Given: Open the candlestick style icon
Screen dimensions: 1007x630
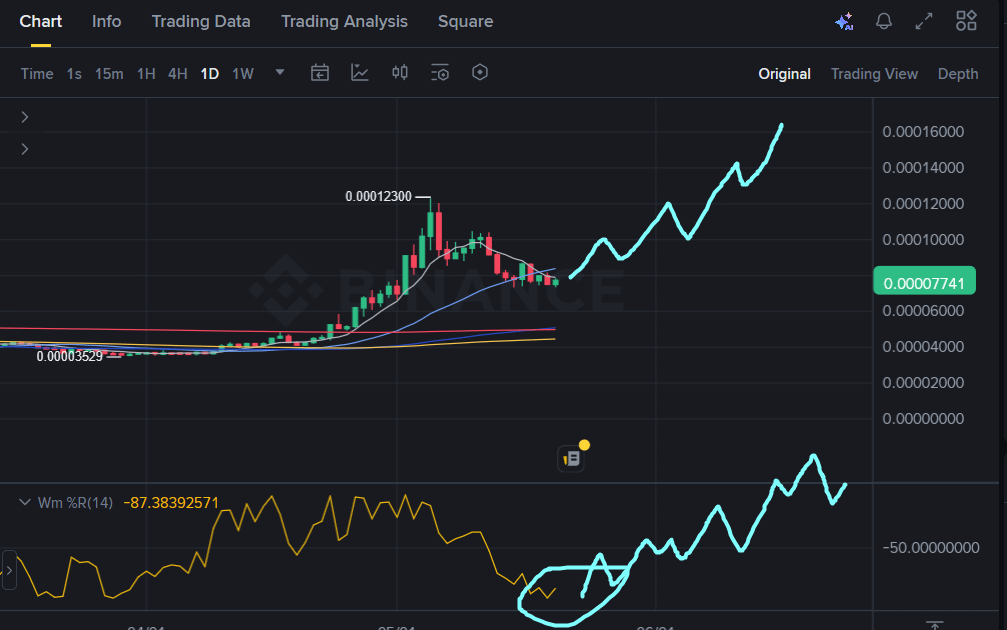Looking at the screenshot, I should [x=399, y=73].
